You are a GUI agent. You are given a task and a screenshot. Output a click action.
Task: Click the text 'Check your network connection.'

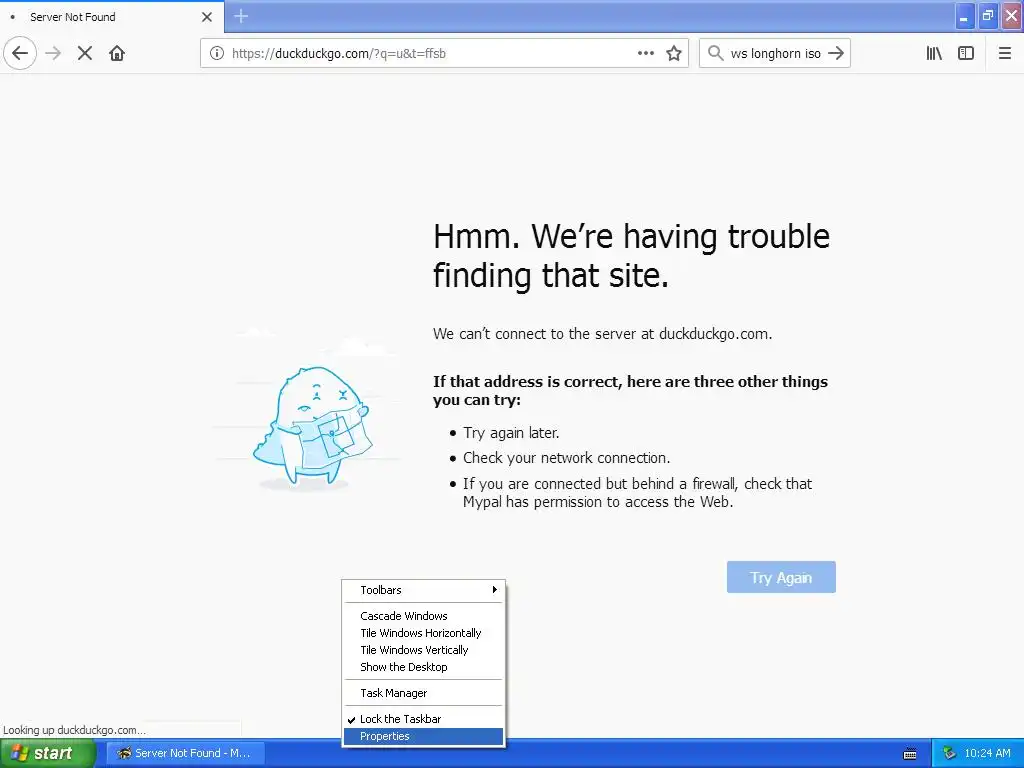point(566,458)
